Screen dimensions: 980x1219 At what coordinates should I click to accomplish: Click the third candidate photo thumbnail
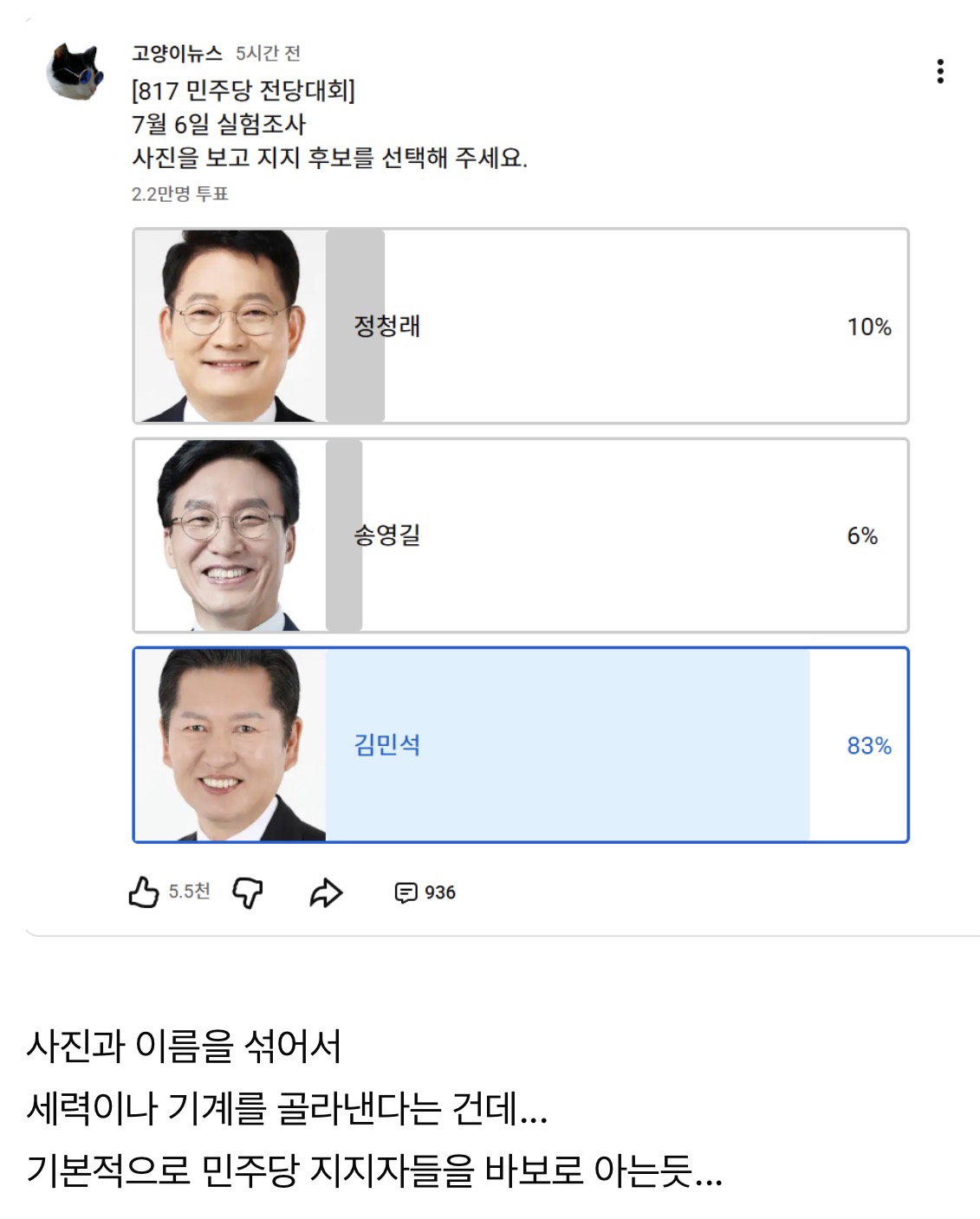click(230, 745)
